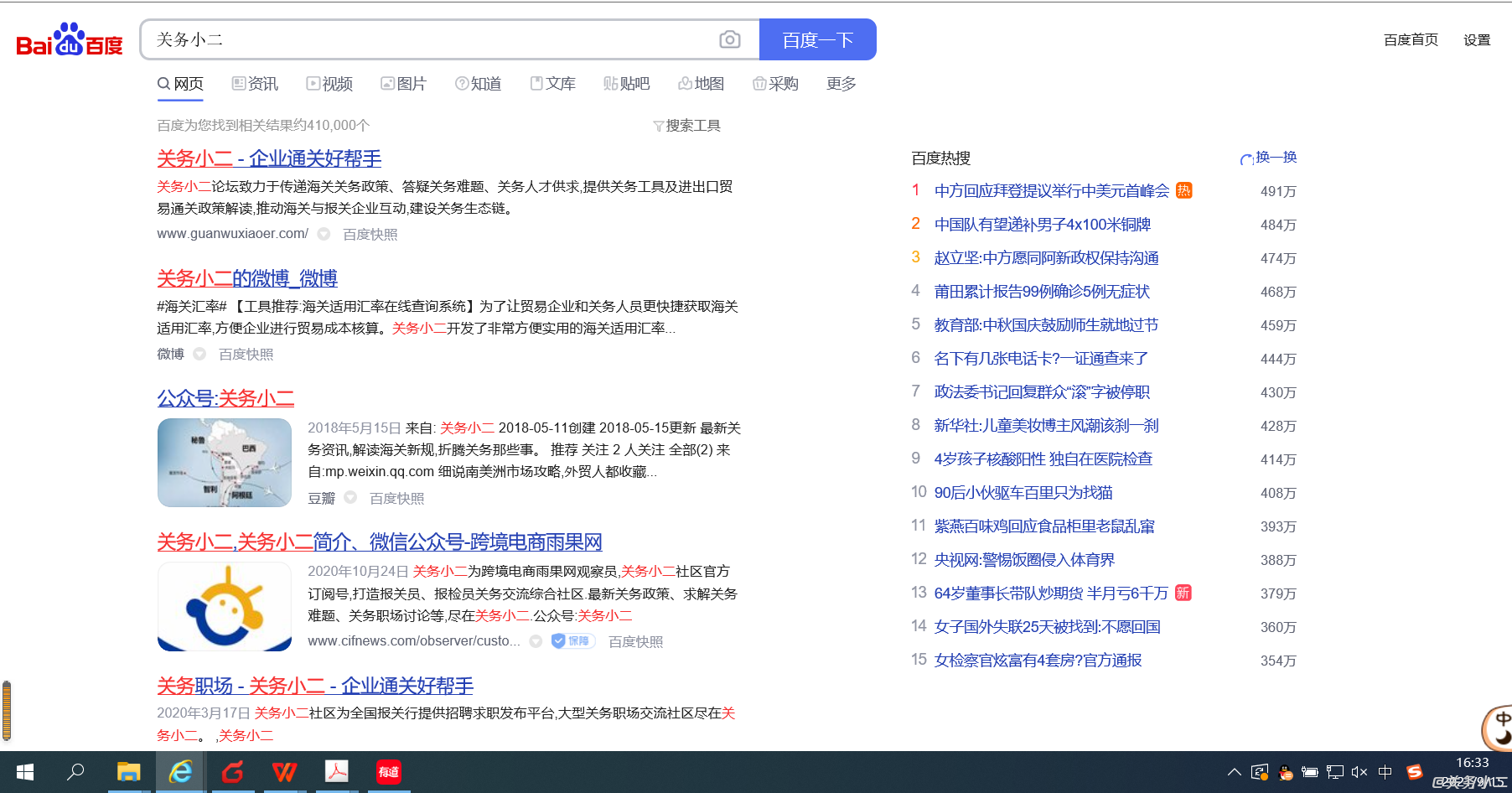
Task: Open 公众号:关务小二 result
Action: tap(225, 398)
